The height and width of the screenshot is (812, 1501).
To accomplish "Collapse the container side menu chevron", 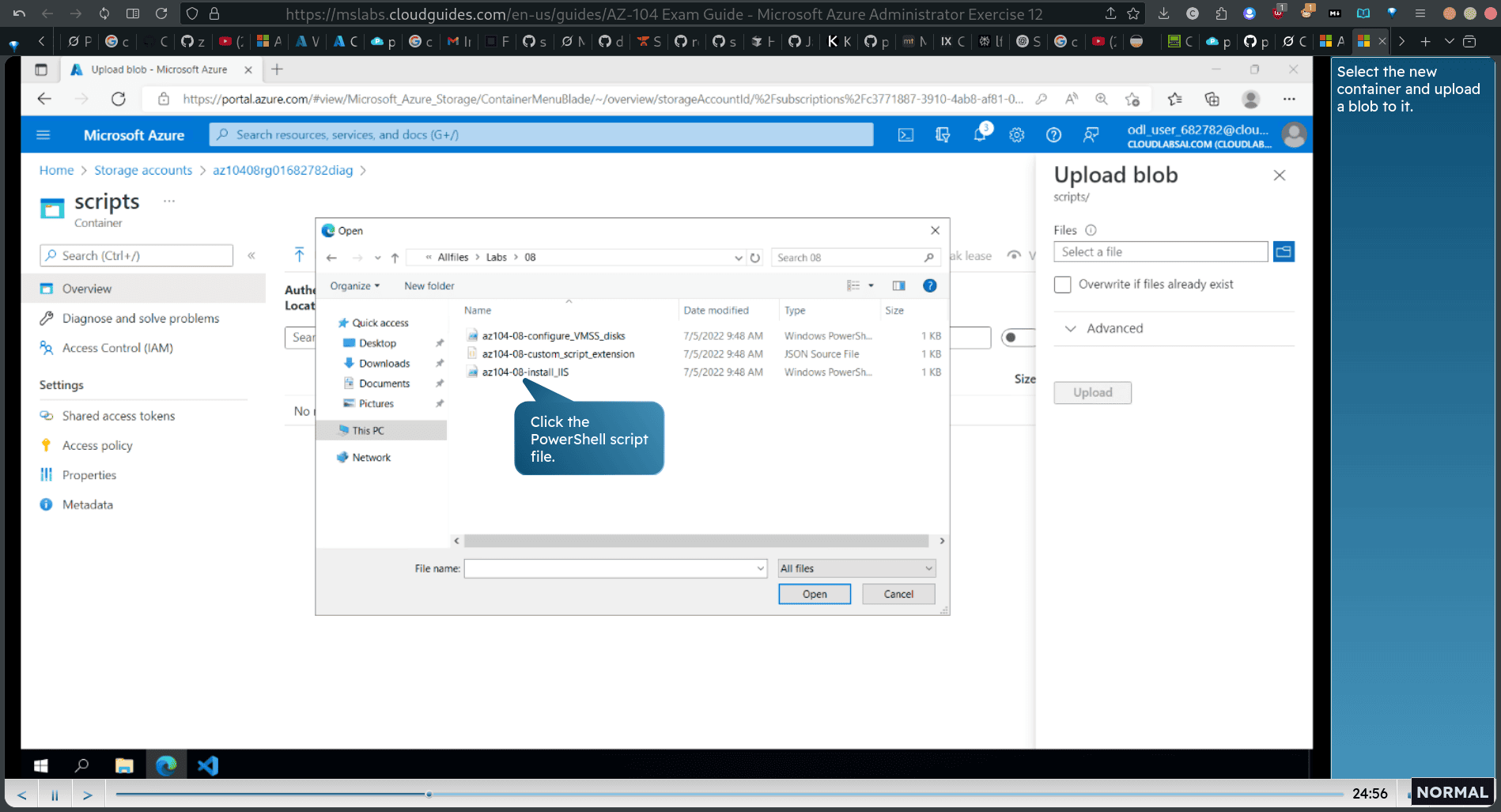I will point(251,255).
